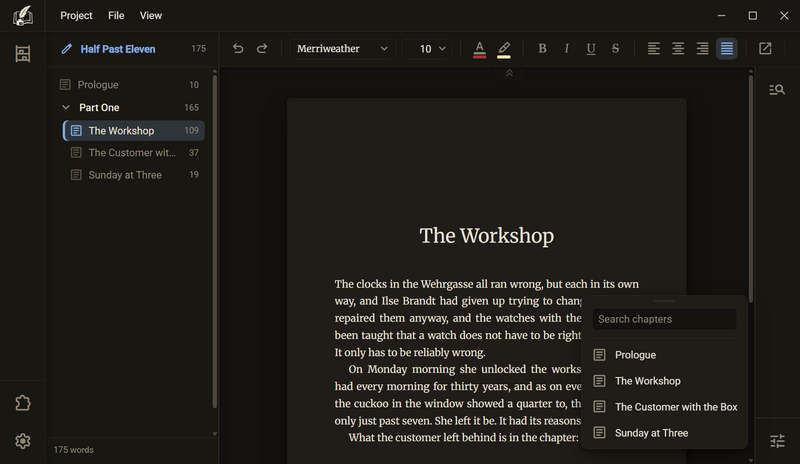The height and width of the screenshot is (464, 800).
Task: Toggle underline formatting
Action: [x=591, y=48]
